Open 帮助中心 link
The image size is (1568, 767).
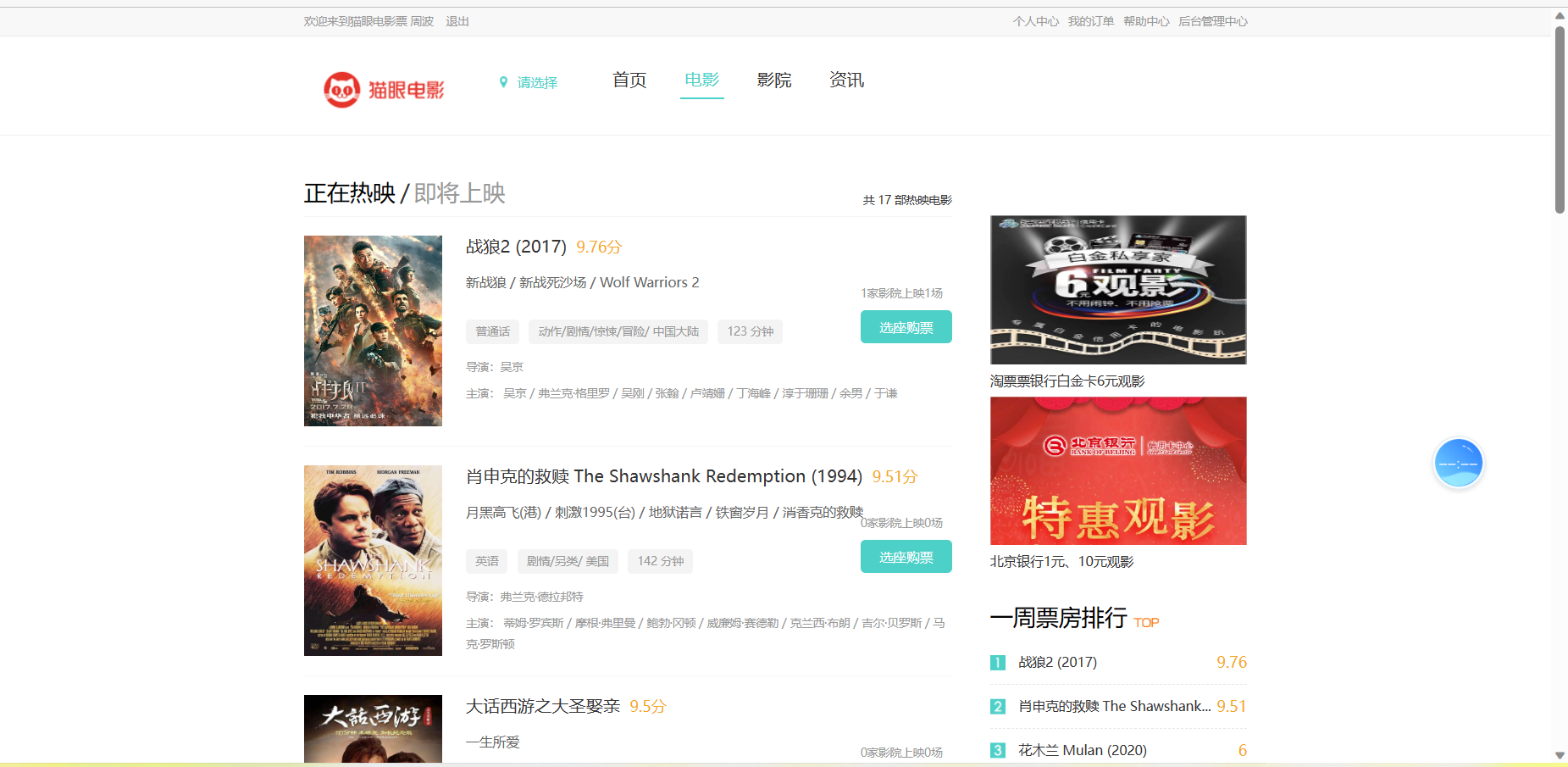pos(1146,21)
